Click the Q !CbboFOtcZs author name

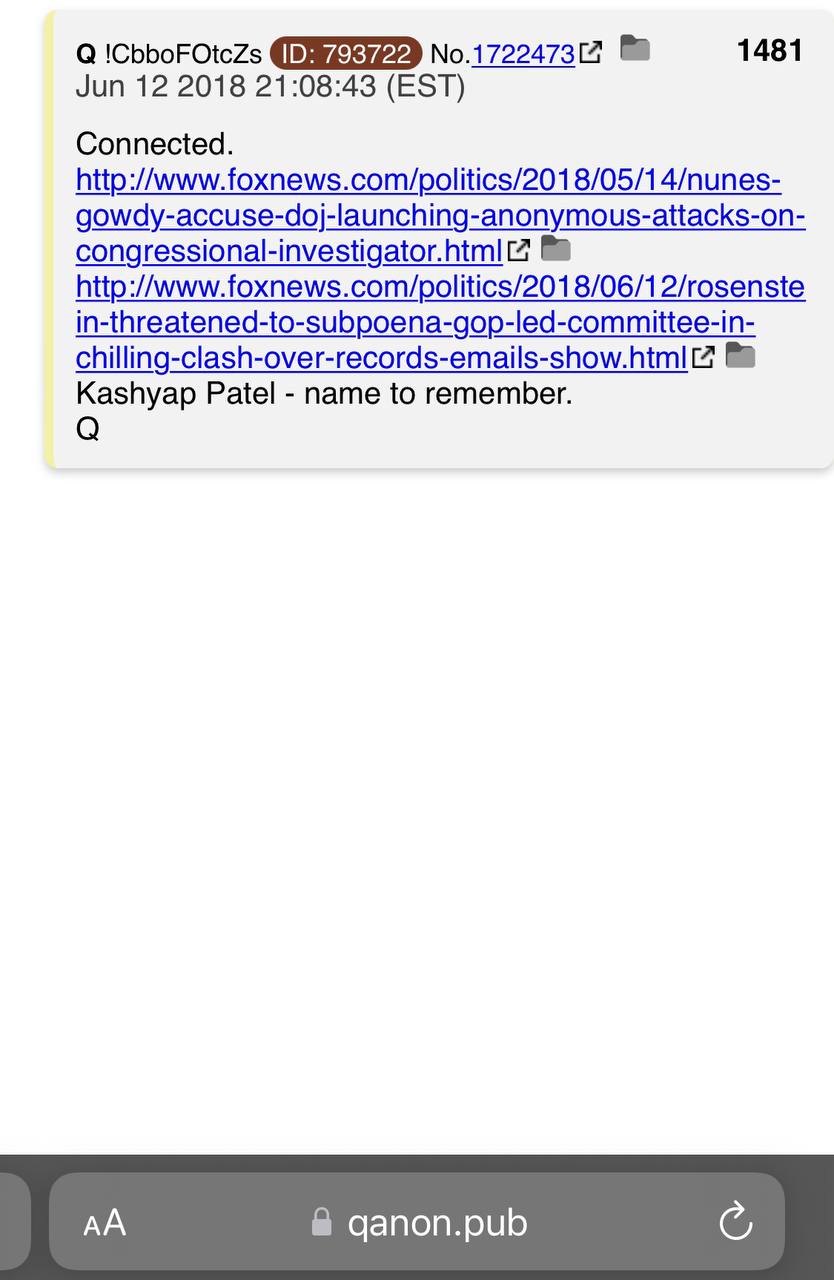tap(169, 54)
